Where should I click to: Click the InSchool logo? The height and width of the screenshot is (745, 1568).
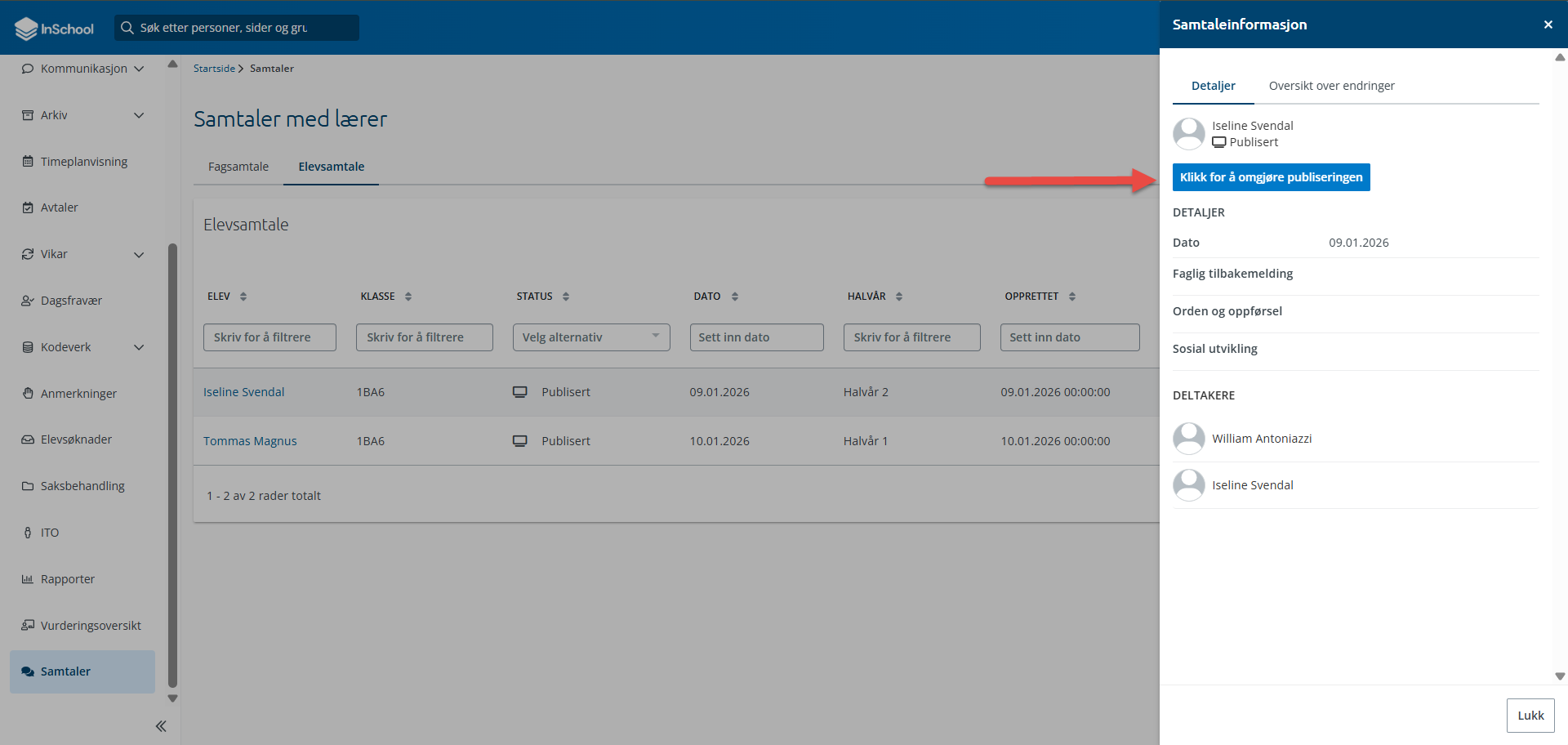(55, 29)
